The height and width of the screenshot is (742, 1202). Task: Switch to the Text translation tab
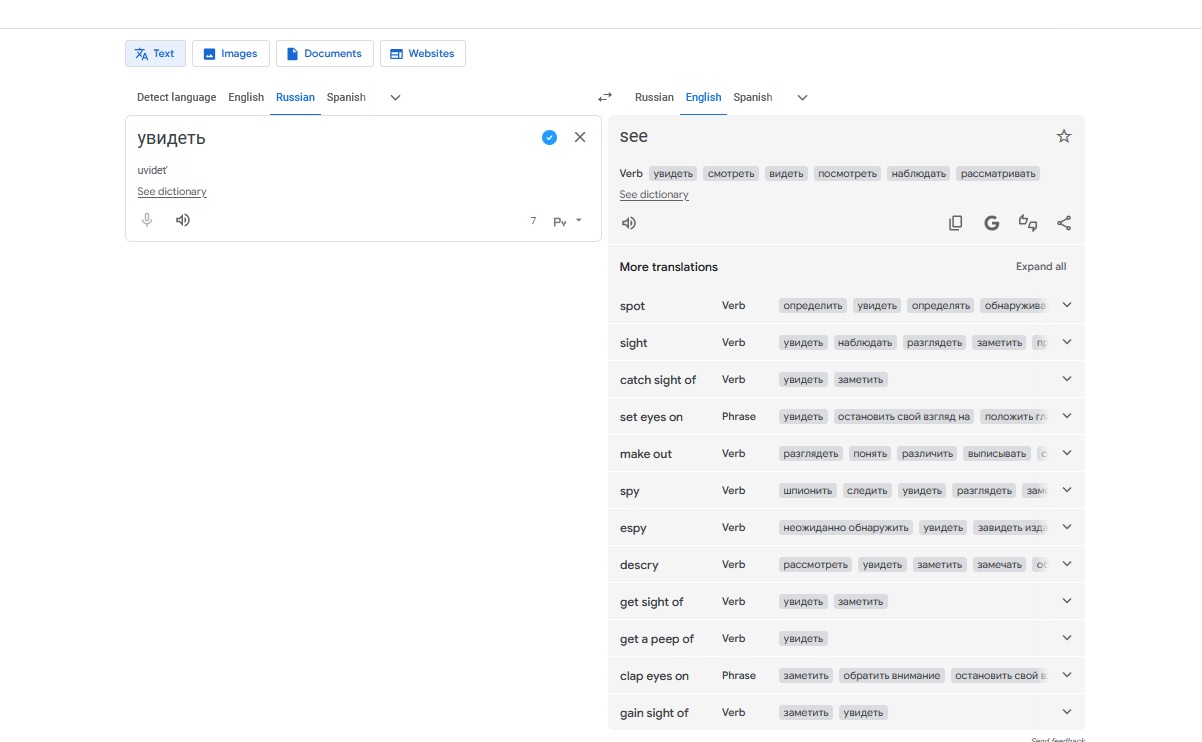click(x=155, y=53)
